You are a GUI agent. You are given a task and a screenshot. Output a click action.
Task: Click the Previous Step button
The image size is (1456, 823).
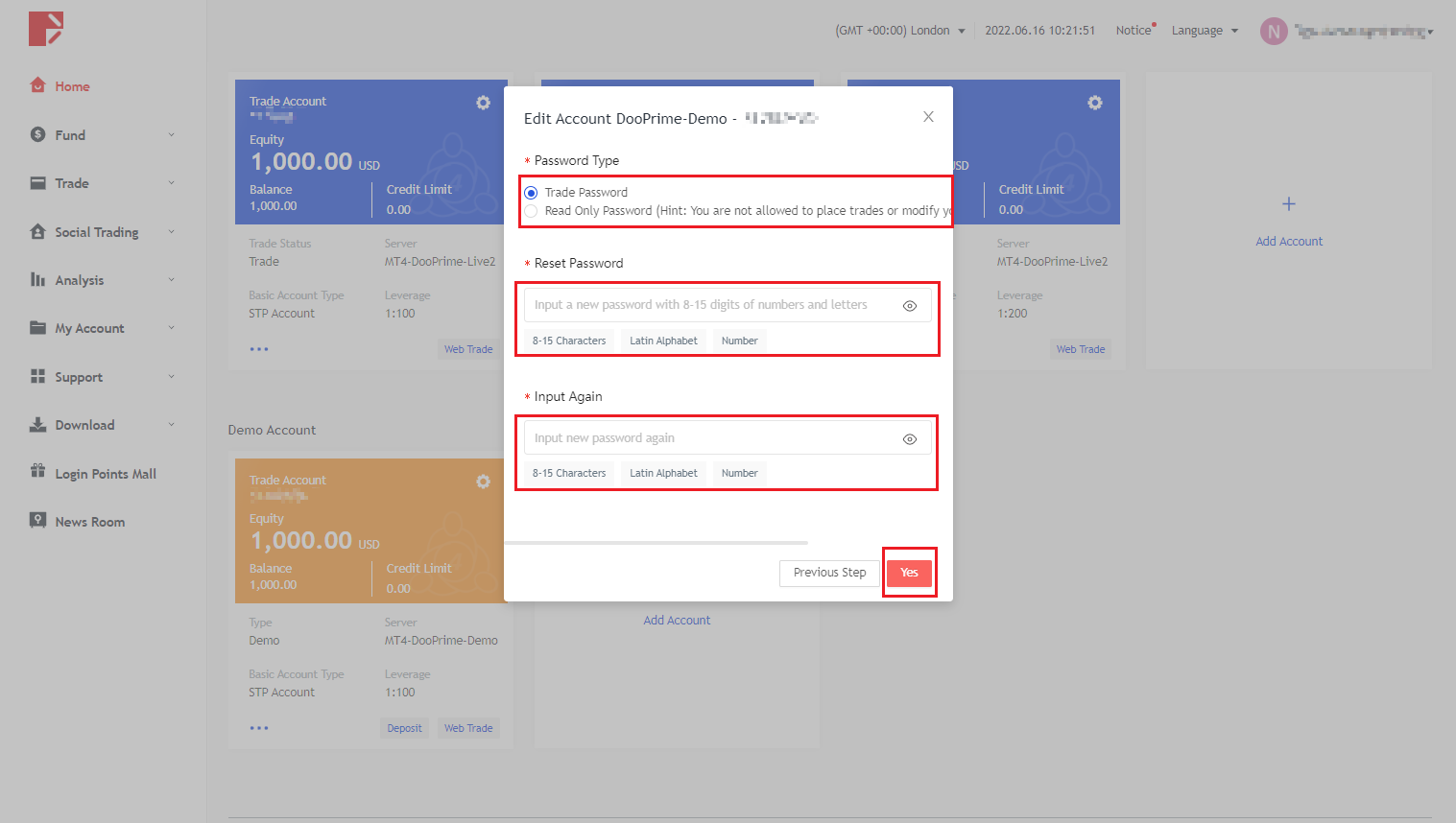pyautogui.click(x=829, y=573)
